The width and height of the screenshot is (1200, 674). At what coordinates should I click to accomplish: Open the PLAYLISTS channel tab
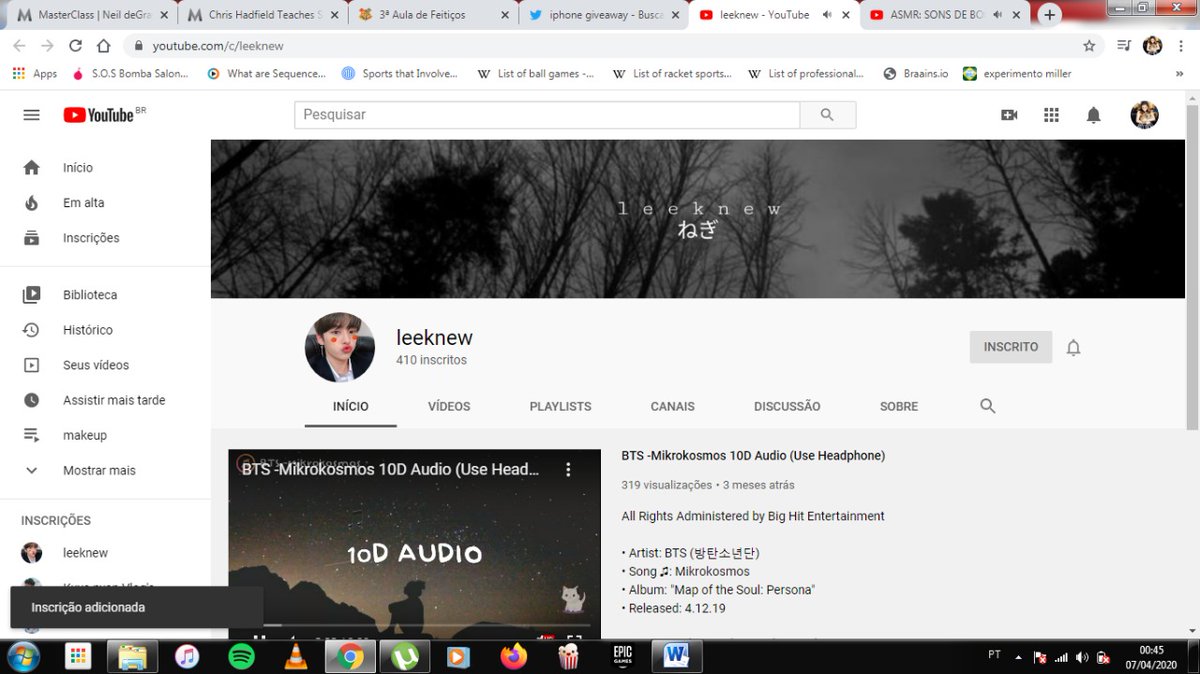(560, 407)
